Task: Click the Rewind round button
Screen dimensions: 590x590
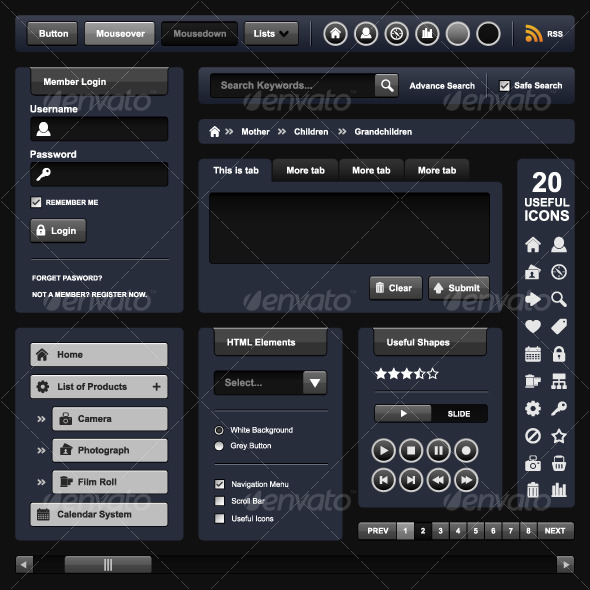Action: coord(438,480)
